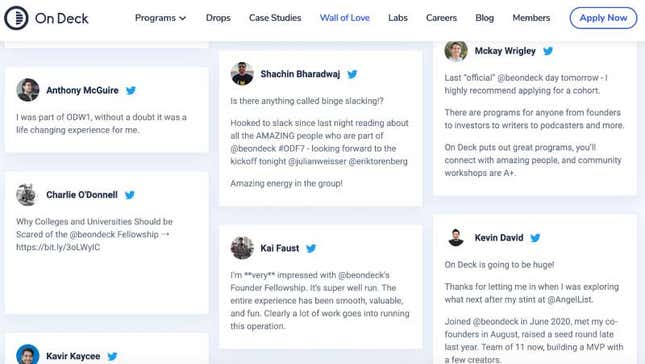
Task: Click Twitter bird next to Kevin David
Action: [535, 238]
